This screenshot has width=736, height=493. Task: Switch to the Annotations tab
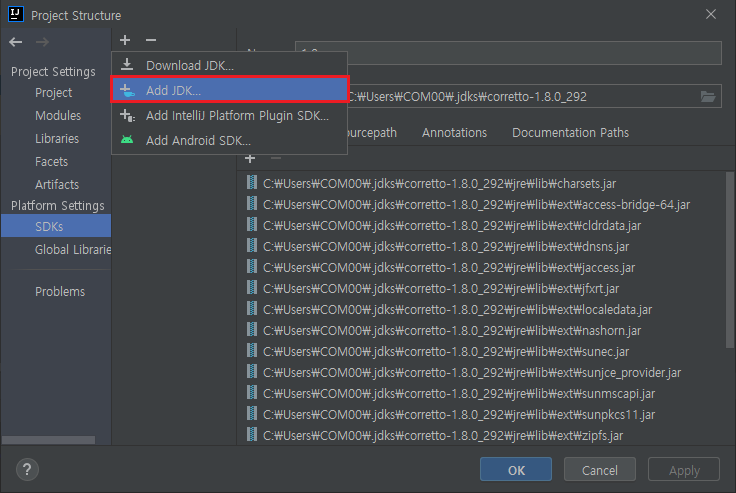454,133
